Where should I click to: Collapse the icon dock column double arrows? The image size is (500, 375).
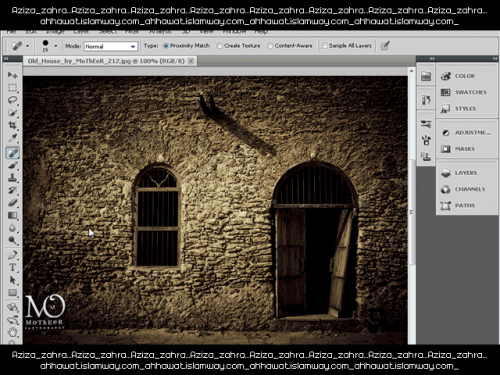432,59
